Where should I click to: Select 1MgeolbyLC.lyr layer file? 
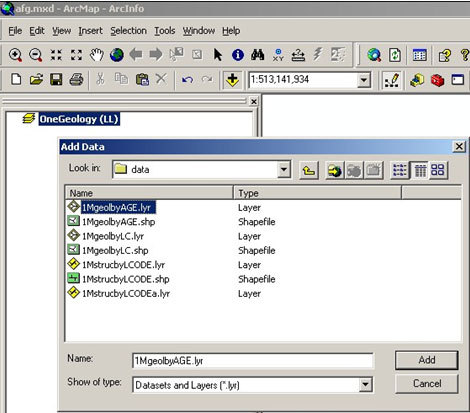coord(113,236)
